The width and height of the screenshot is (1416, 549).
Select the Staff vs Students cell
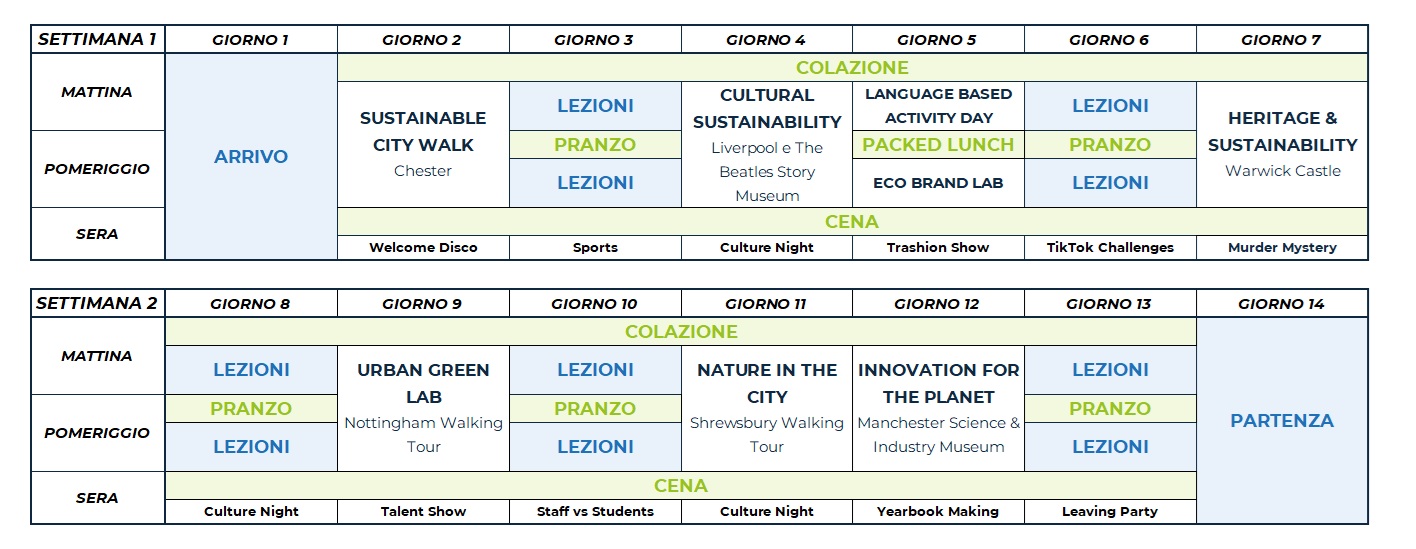point(595,512)
